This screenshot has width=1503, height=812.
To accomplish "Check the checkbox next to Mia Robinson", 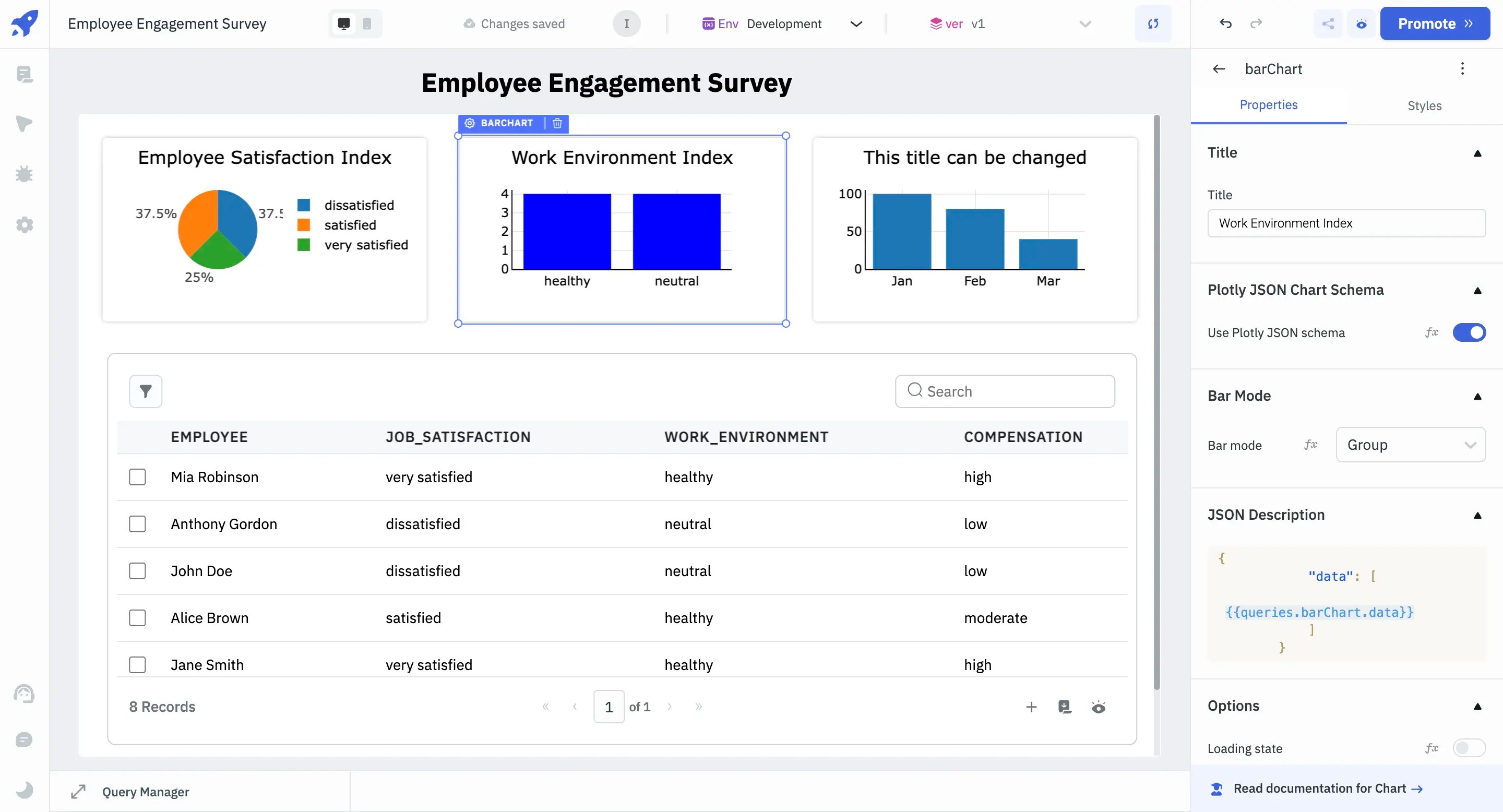I will point(138,476).
